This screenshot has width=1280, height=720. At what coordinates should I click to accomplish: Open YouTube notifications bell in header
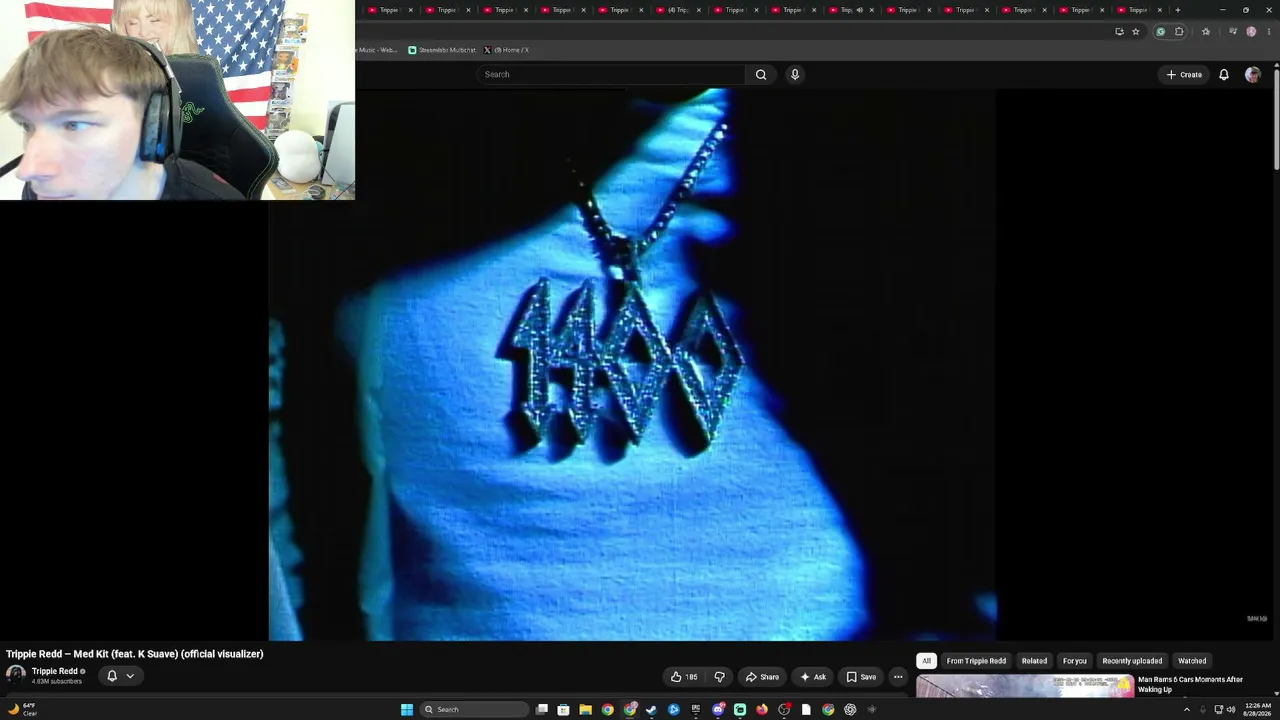click(1223, 74)
